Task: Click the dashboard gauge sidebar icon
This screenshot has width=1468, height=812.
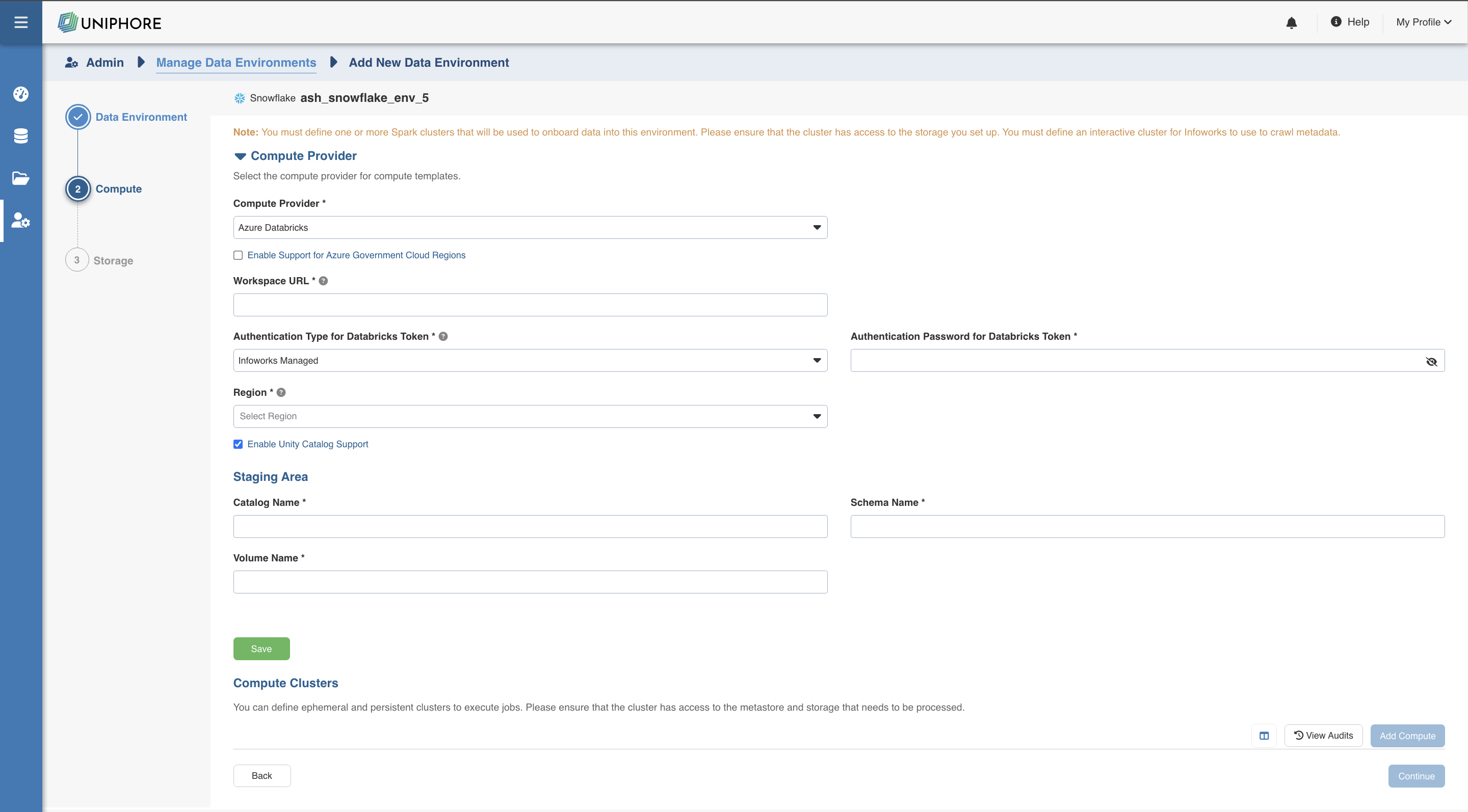Action: pyautogui.click(x=21, y=94)
